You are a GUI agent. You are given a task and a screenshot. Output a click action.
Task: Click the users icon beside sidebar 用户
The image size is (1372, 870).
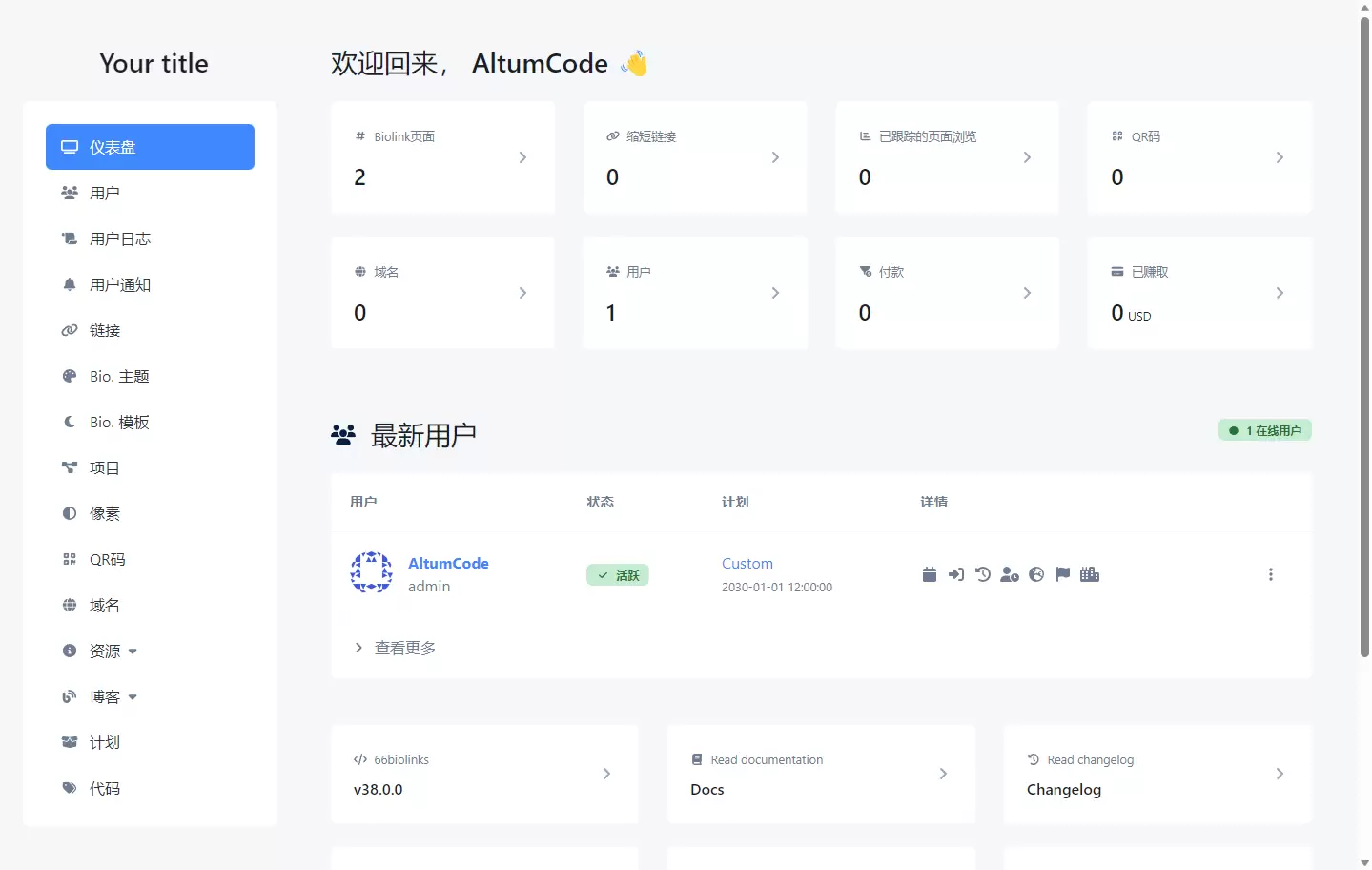coord(70,193)
